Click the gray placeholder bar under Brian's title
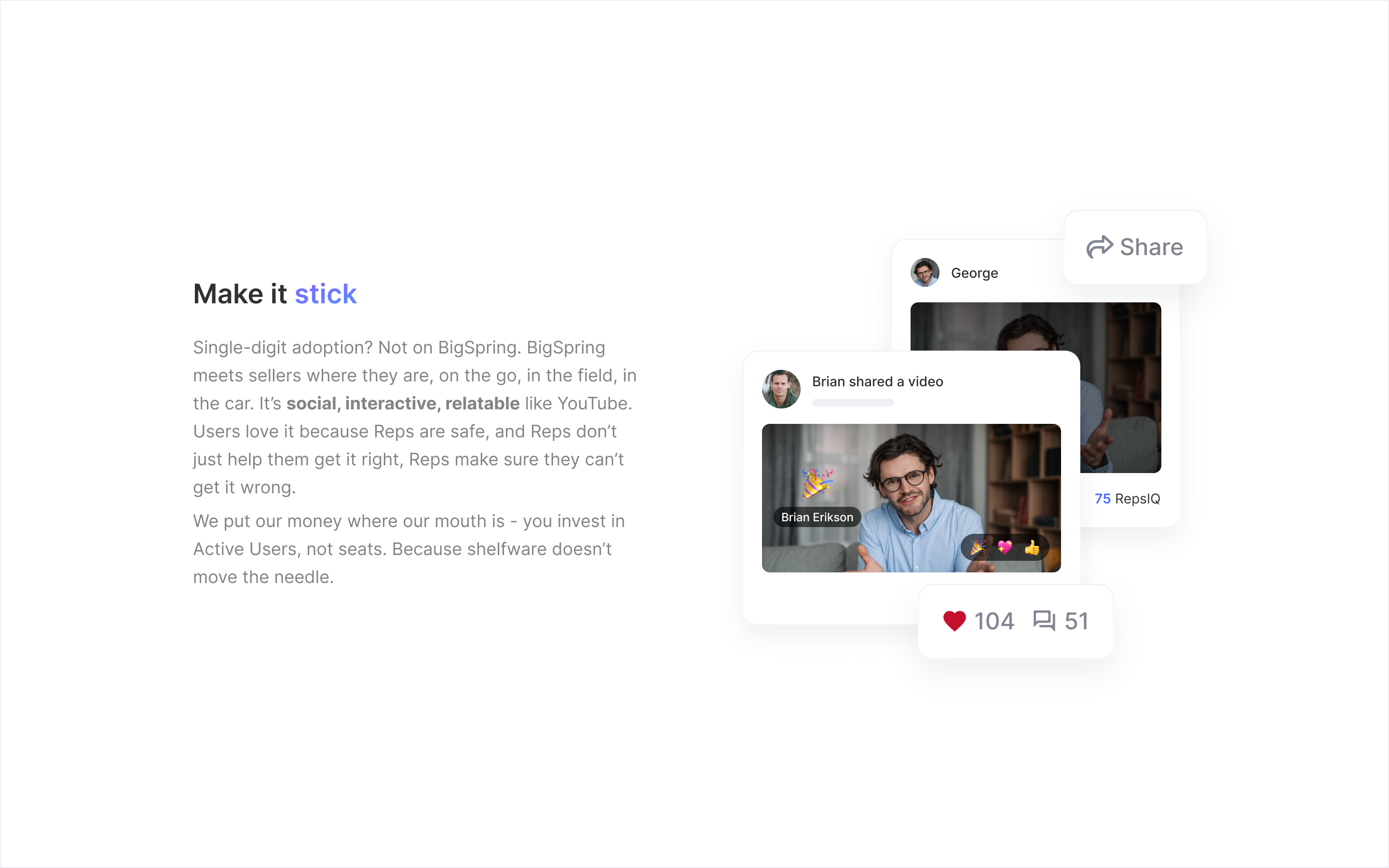This screenshot has height=868, width=1389. (852, 403)
